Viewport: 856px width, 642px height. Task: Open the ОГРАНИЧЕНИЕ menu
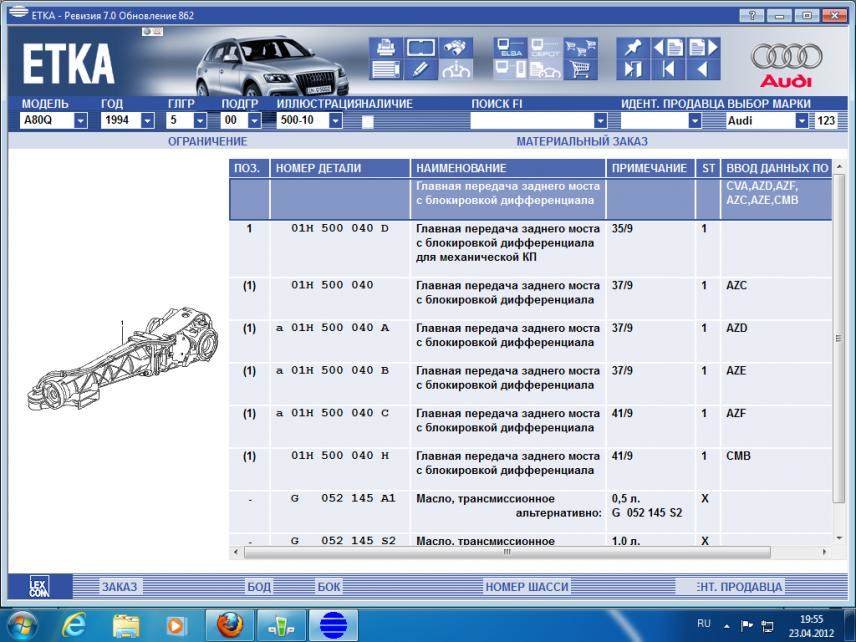(207, 141)
